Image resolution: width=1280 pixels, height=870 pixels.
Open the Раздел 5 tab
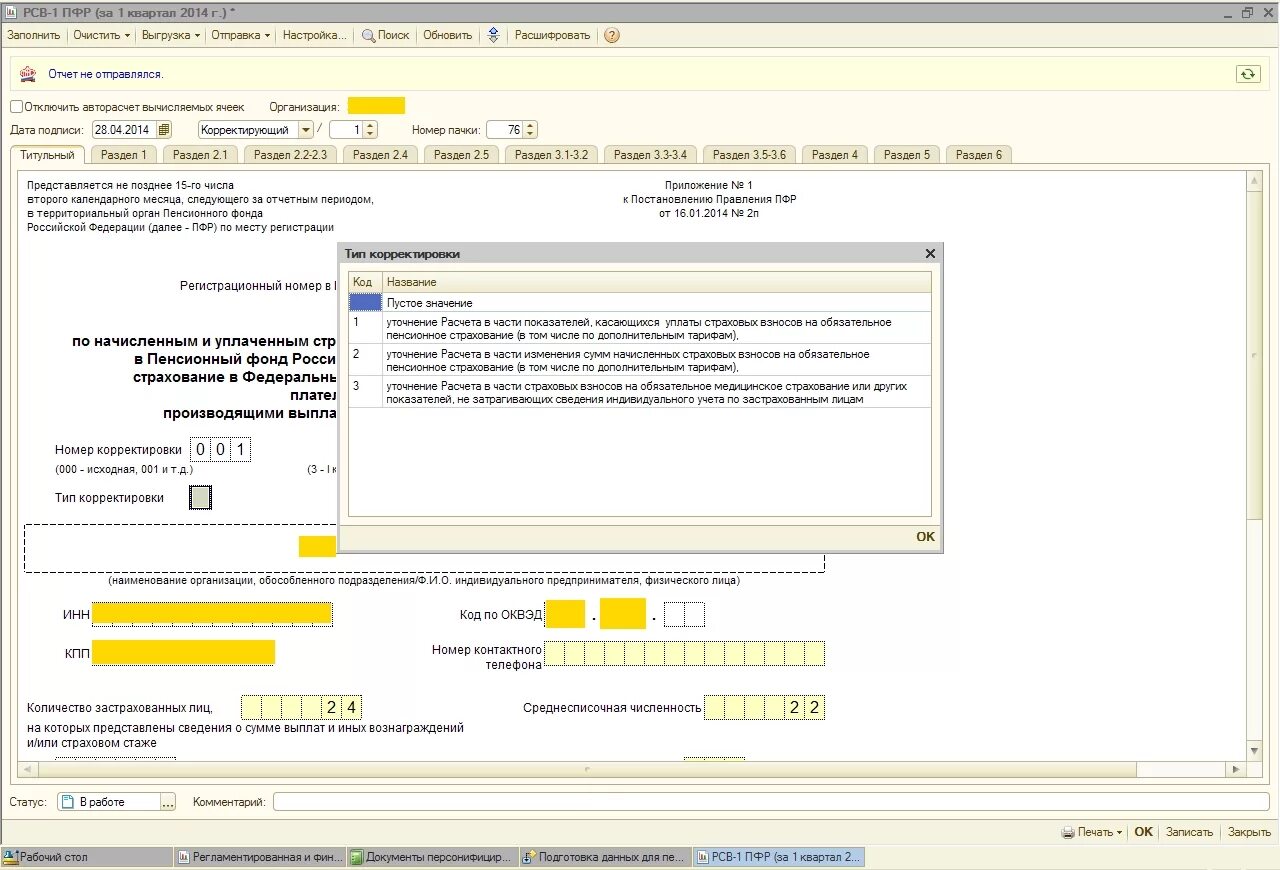[x=906, y=155]
